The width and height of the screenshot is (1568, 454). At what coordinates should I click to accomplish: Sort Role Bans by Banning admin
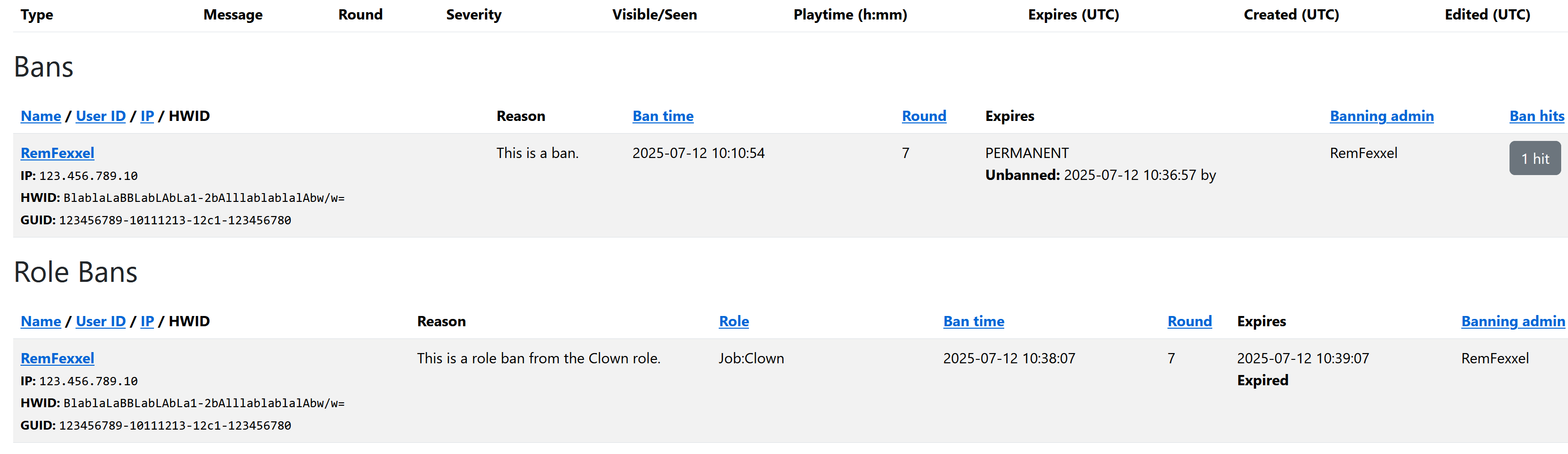(1512, 321)
